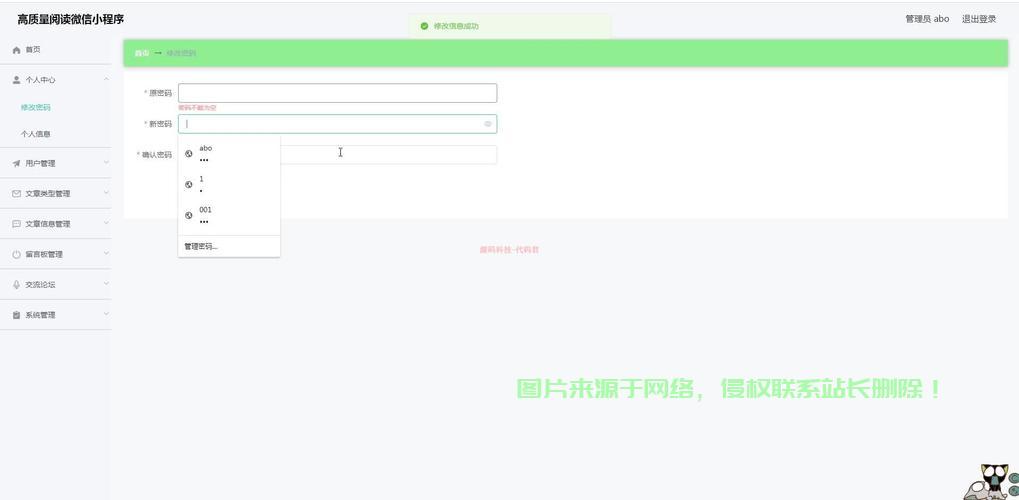Click the clipboard icon for 系统管理
Viewport: 1019px width, 500px height.
pos(16,315)
